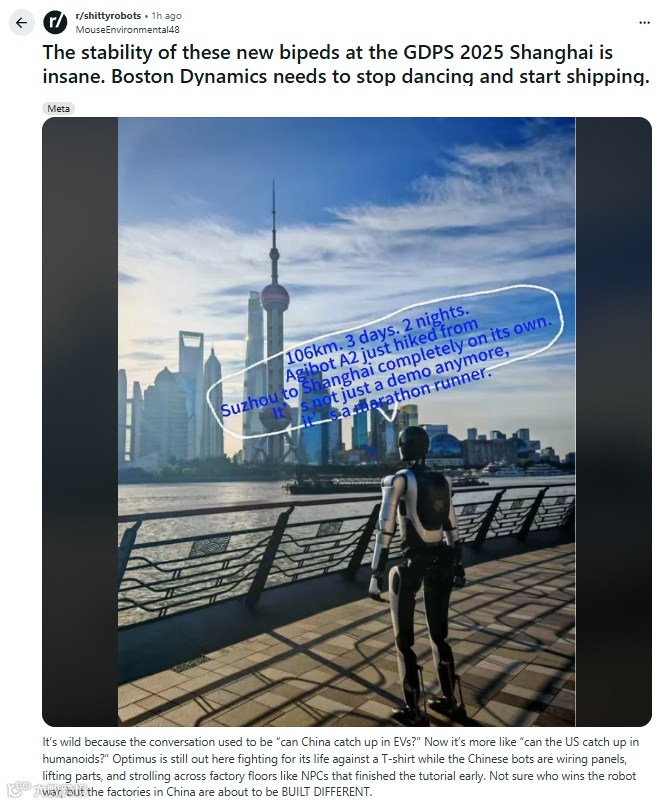Click the dark letterbox right of the photo
This screenshot has height=804, width=659.
tap(613, 421)
